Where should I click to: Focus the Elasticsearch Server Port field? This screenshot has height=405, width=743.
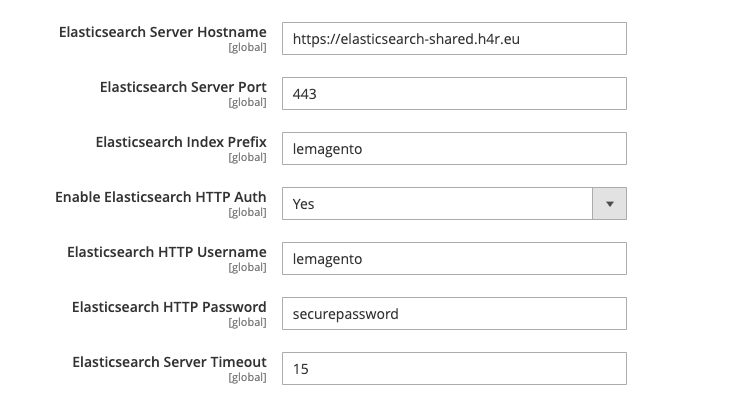pyautogui.click(x=453, y=94)
